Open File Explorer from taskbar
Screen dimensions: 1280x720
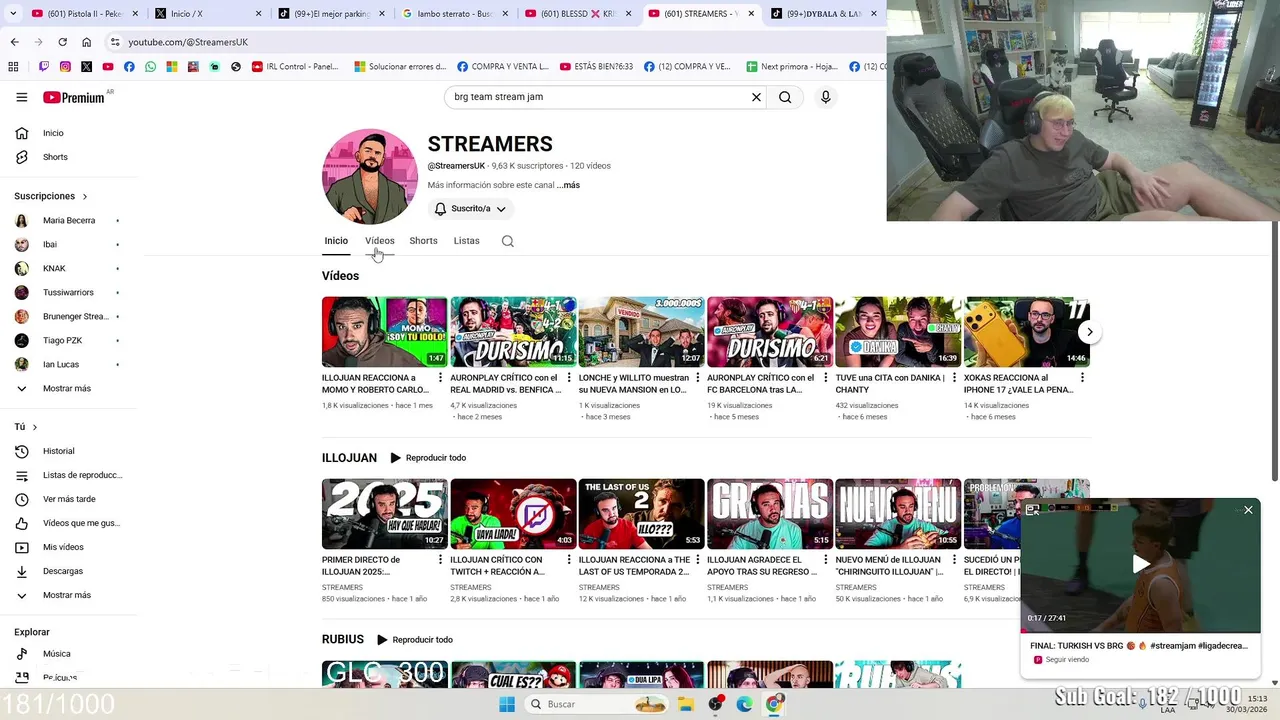coord(686,704)
